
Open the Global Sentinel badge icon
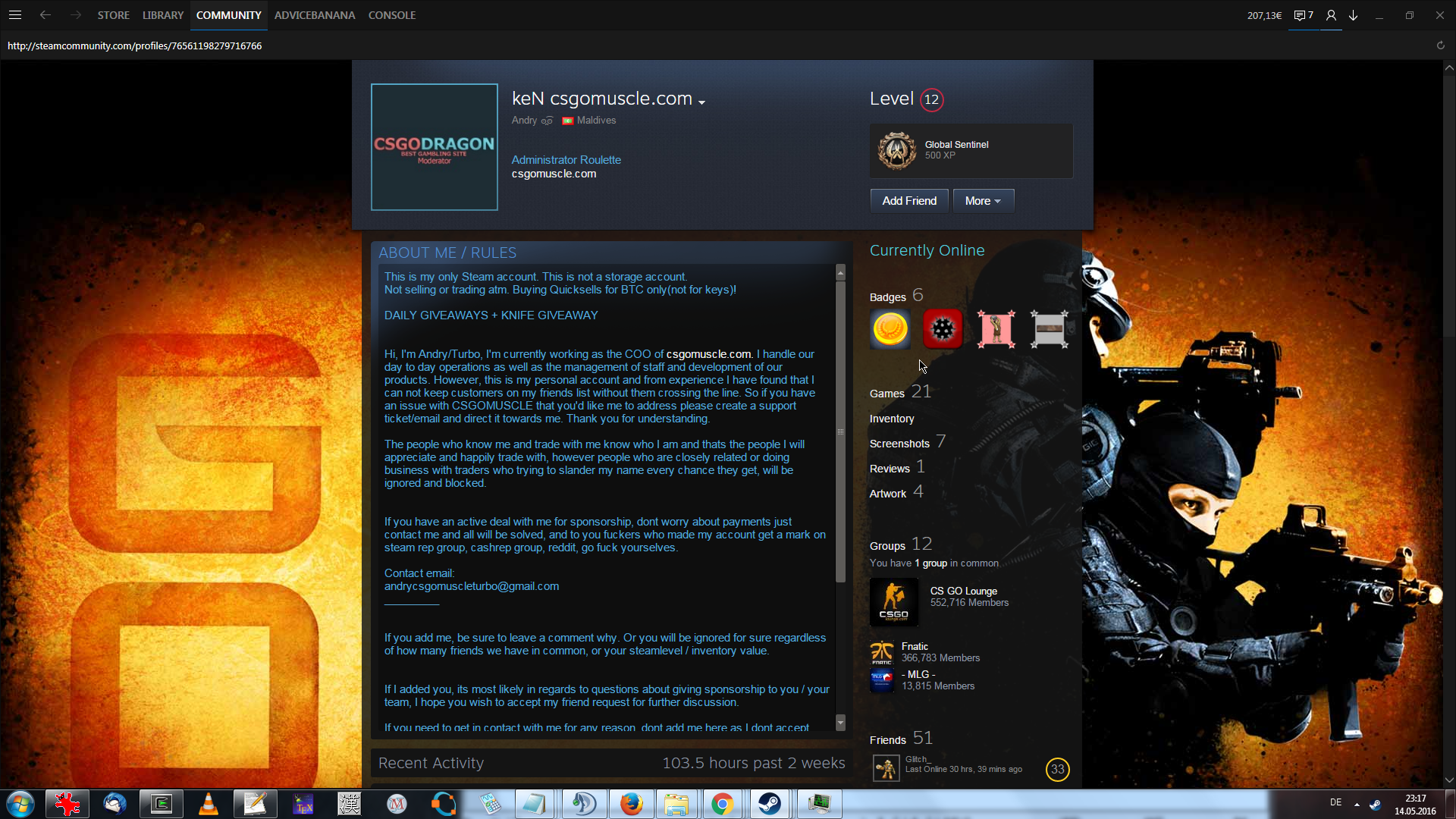point(897,150)
